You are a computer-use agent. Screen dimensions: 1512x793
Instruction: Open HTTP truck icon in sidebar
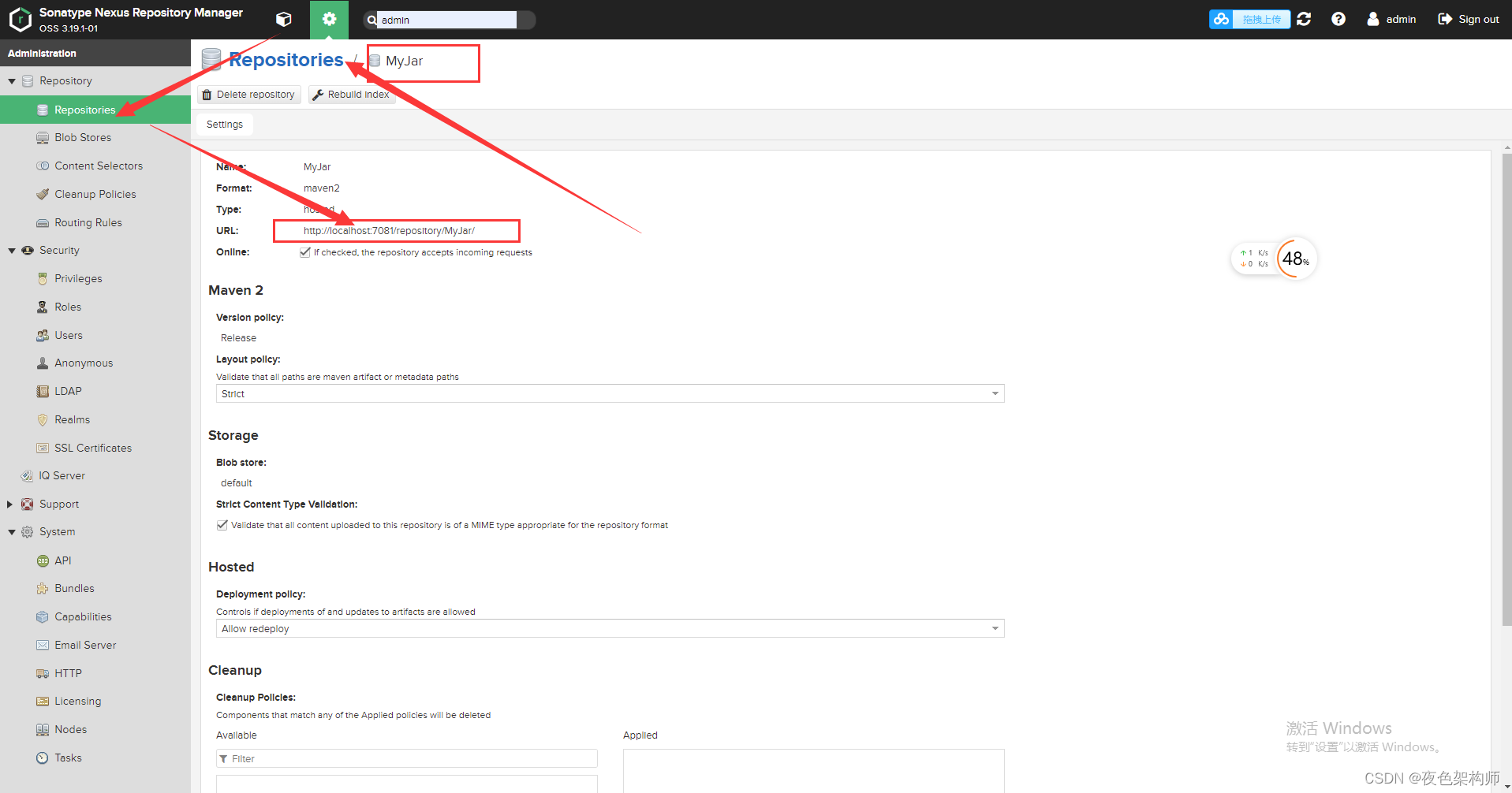click(43, 674)
